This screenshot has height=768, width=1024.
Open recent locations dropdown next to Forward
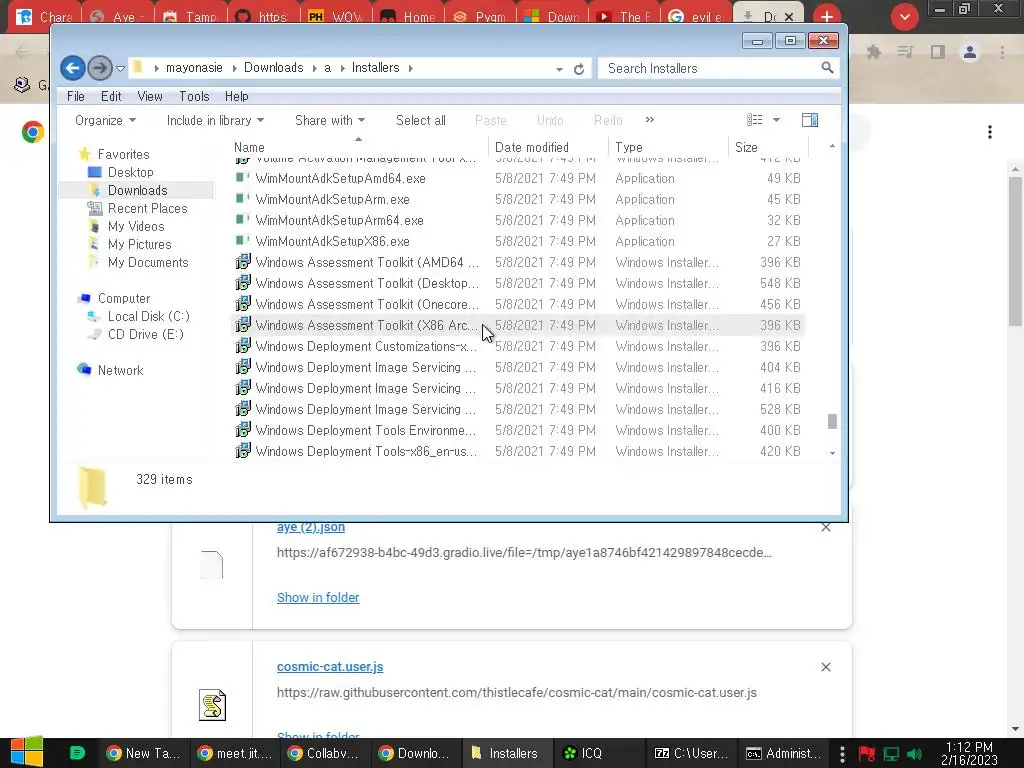[x=120, y=69]
